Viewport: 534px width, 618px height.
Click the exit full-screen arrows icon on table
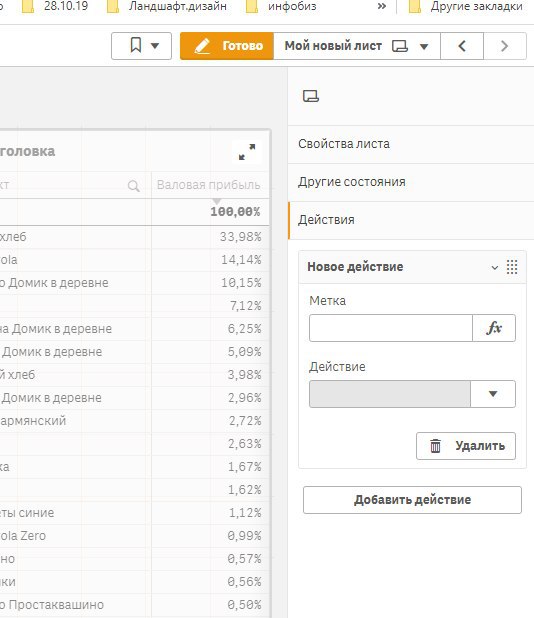(x=247, y=152)
